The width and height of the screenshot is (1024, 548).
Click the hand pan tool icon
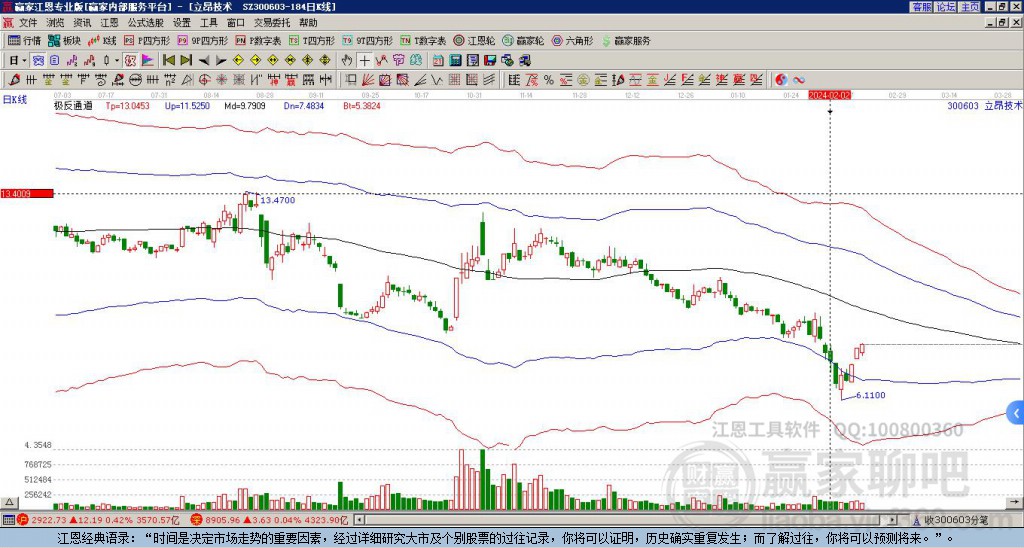pyautogui.click(x=347, y=61)
